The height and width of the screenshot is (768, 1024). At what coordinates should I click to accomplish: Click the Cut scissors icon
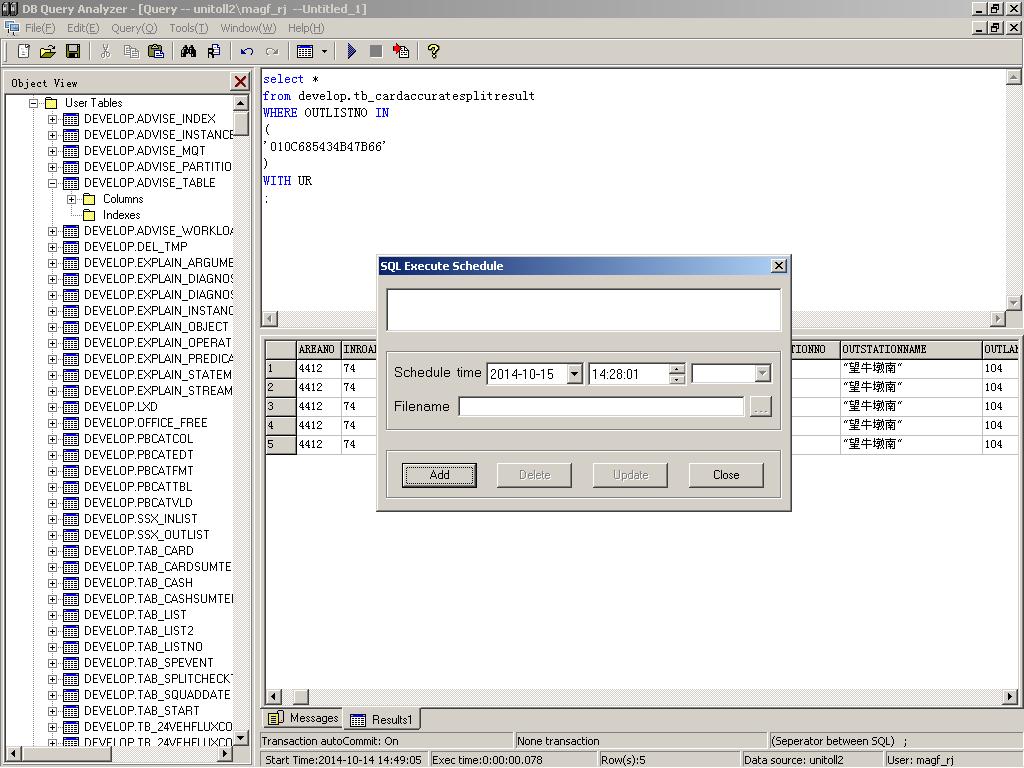tap(105, 51)
